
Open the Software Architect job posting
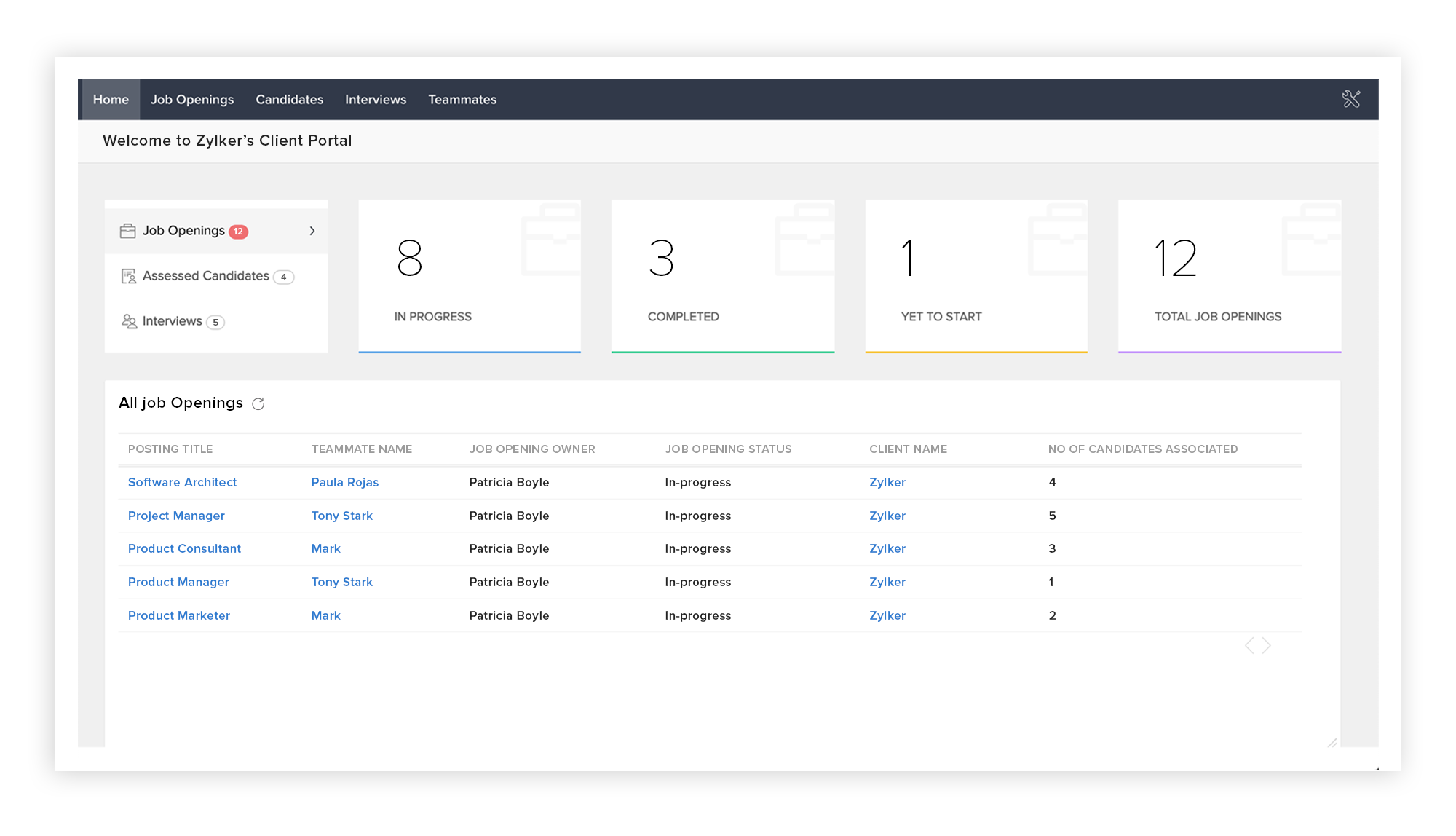coord(182,482)
